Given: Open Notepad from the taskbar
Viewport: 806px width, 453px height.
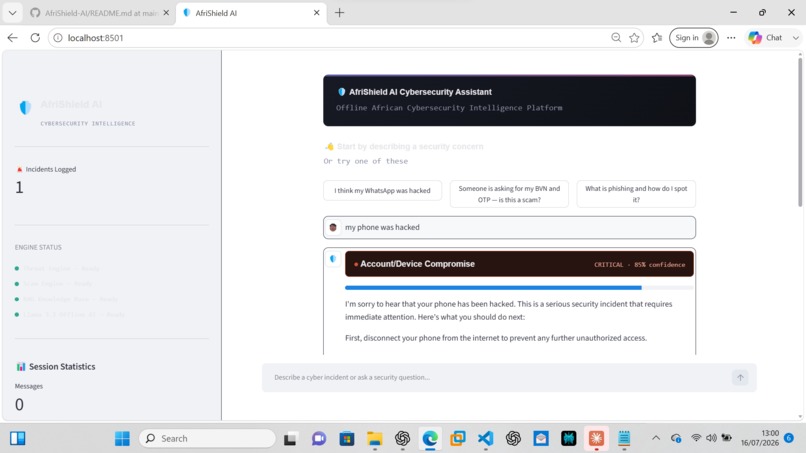Looking at the screenshot, I should (624, 439).
